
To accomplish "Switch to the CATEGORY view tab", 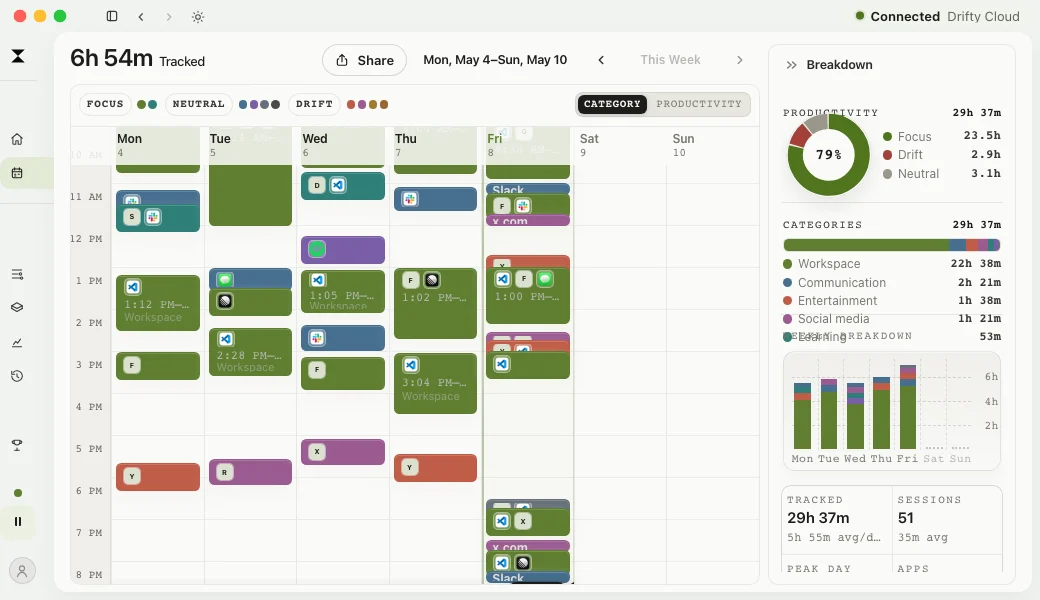I will click(612, 104).
